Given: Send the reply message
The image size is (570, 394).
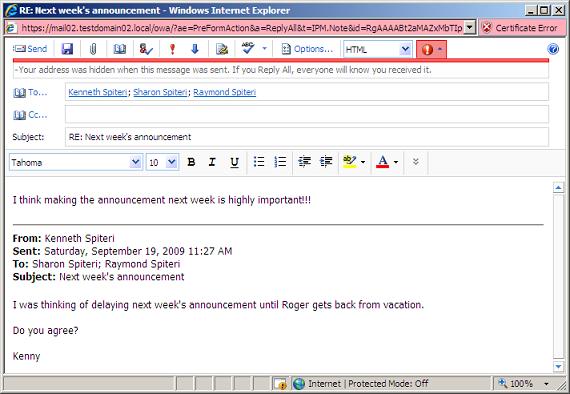Looking at the screenshot, I should click(x=30, y=49).
